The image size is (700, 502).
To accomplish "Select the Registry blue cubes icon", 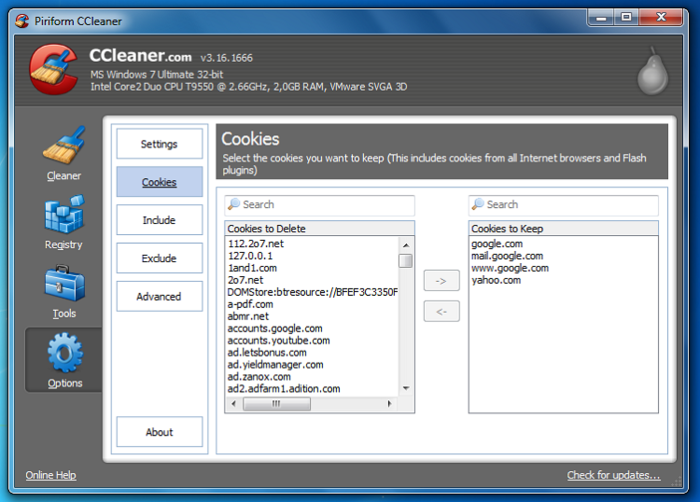I will coord(64,216).
